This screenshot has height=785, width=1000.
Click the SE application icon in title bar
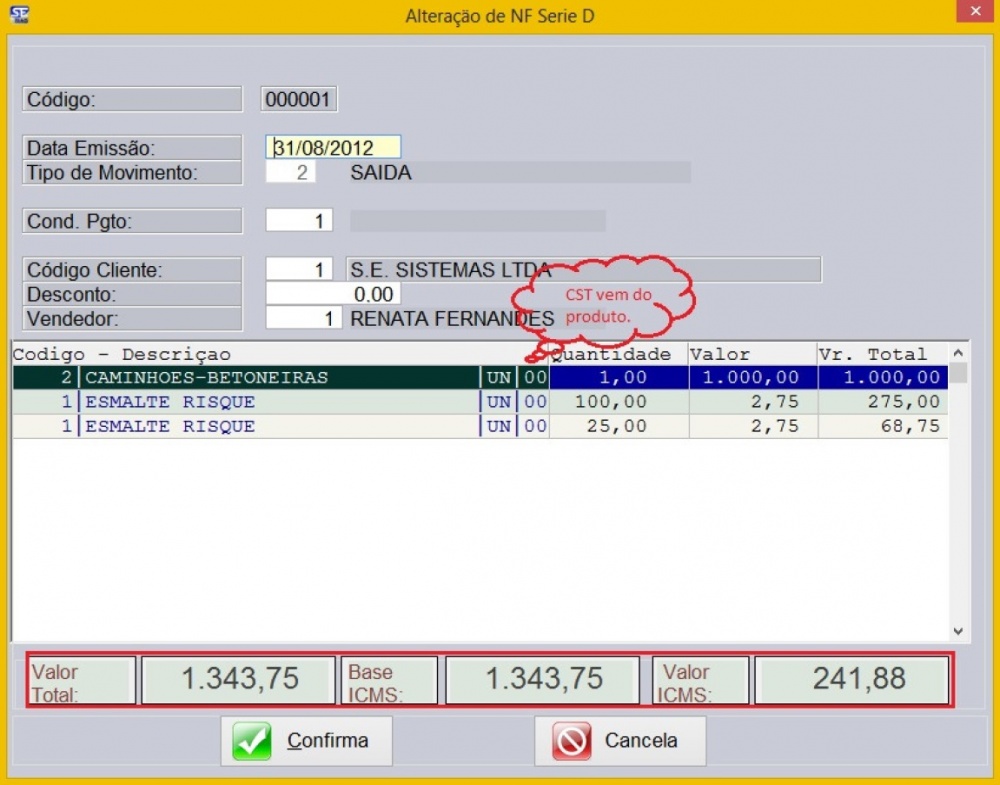[18, 12]
